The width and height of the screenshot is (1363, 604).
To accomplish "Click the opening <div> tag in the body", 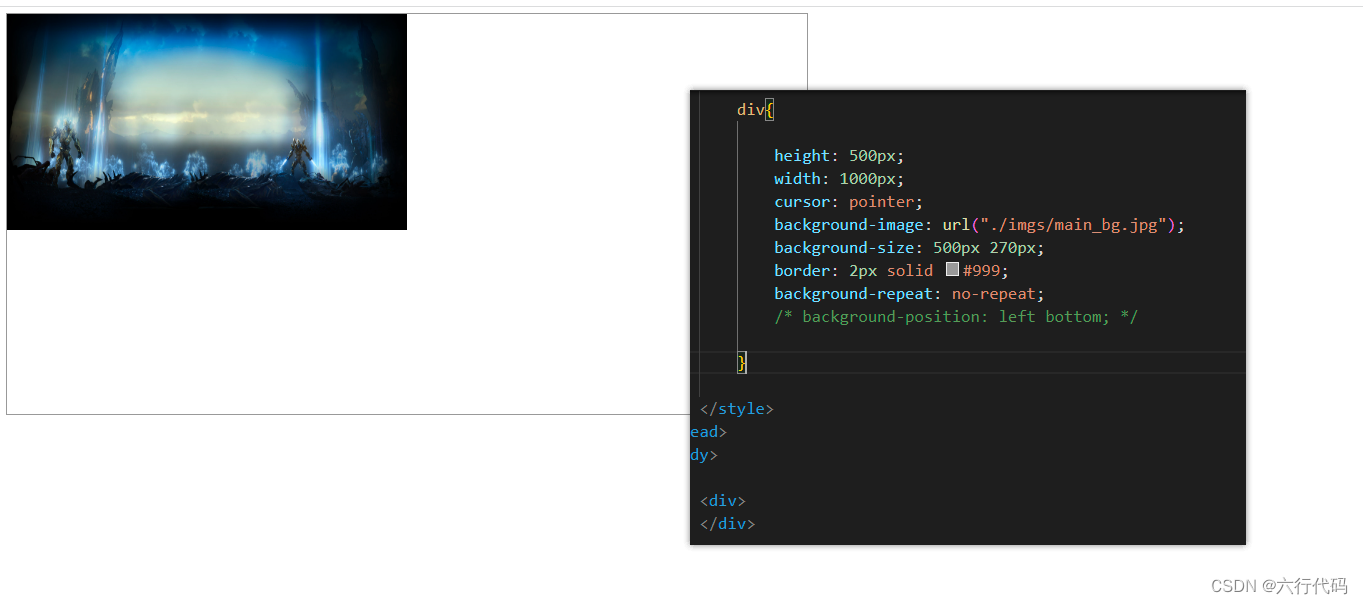I will pos(723,500).
